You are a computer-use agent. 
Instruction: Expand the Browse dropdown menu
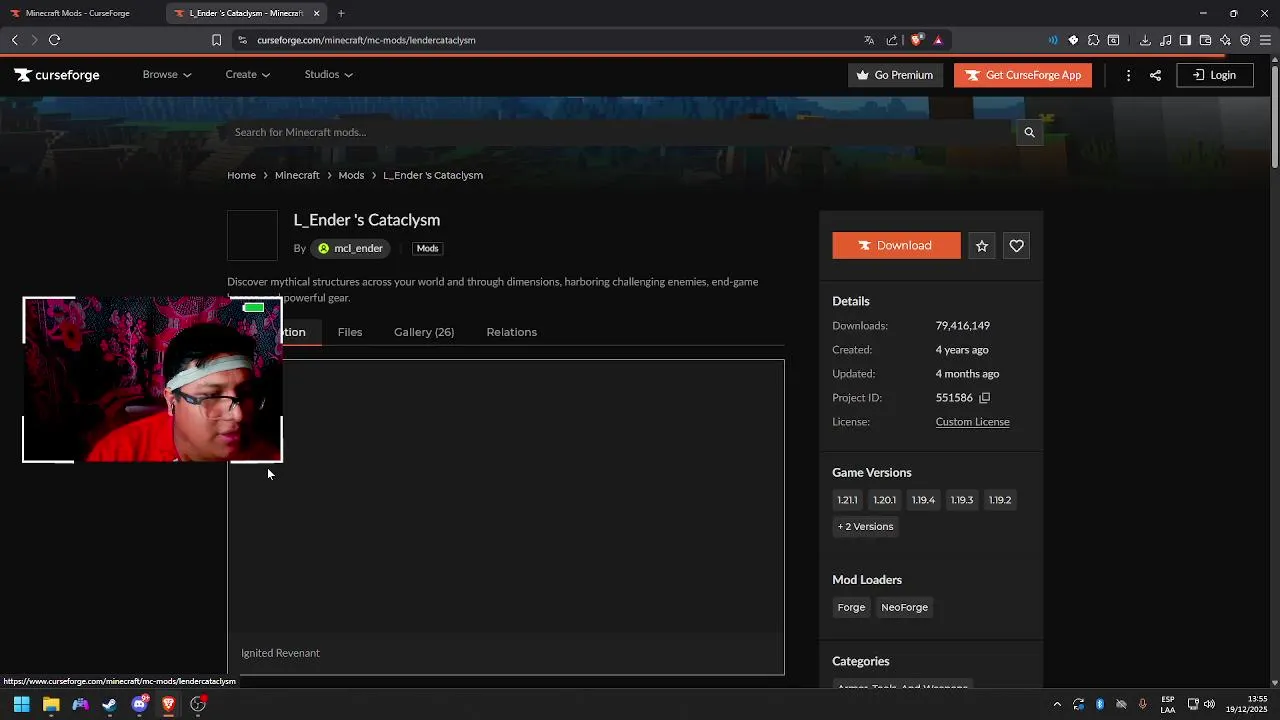pos(167,75)
